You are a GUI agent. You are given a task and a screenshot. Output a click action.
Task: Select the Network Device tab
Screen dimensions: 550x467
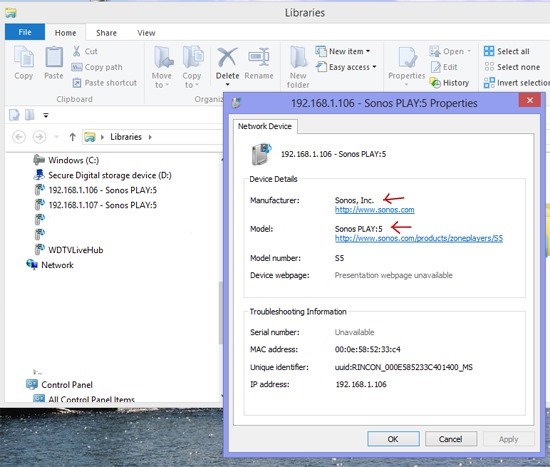[x=265, y=126]
